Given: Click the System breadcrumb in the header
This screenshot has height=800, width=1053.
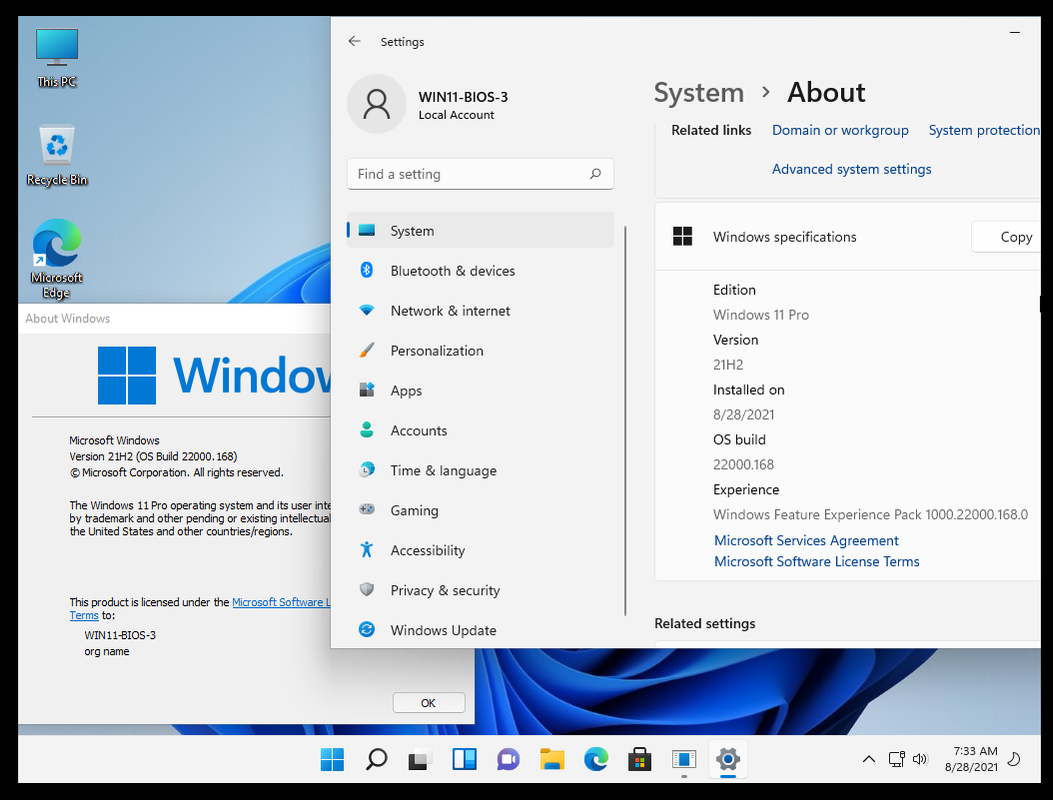Looking at the screenshot, I should point(698,93).
